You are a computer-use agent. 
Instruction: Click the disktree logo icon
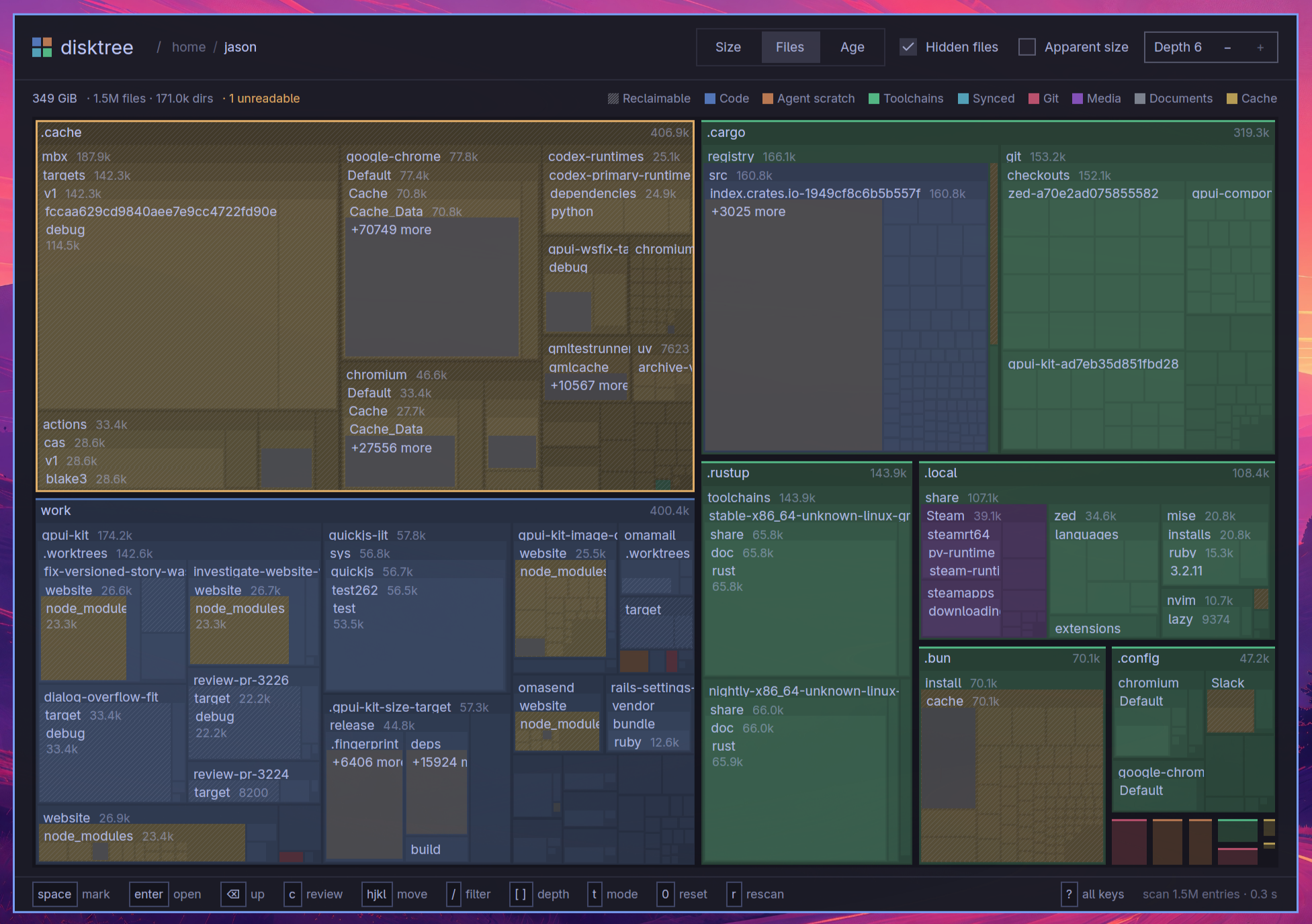click(42, 47)
